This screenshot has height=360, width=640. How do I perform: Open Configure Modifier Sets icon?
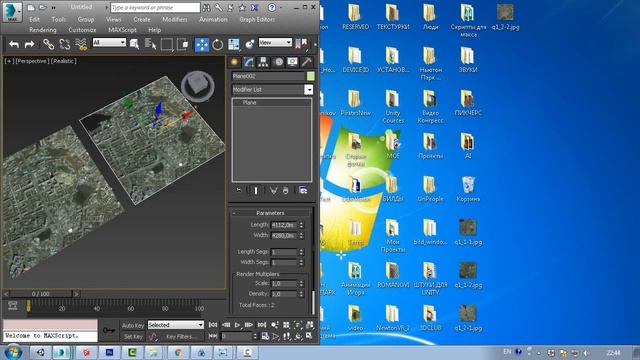click(303, 190)
